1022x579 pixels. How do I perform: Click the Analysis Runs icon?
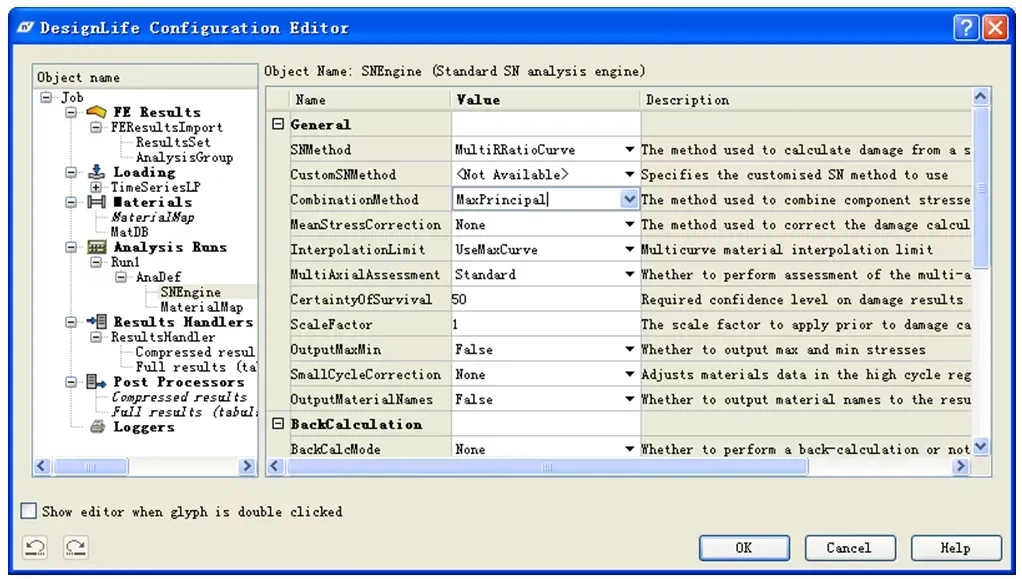pyautogui.click(x=96, y=247)
